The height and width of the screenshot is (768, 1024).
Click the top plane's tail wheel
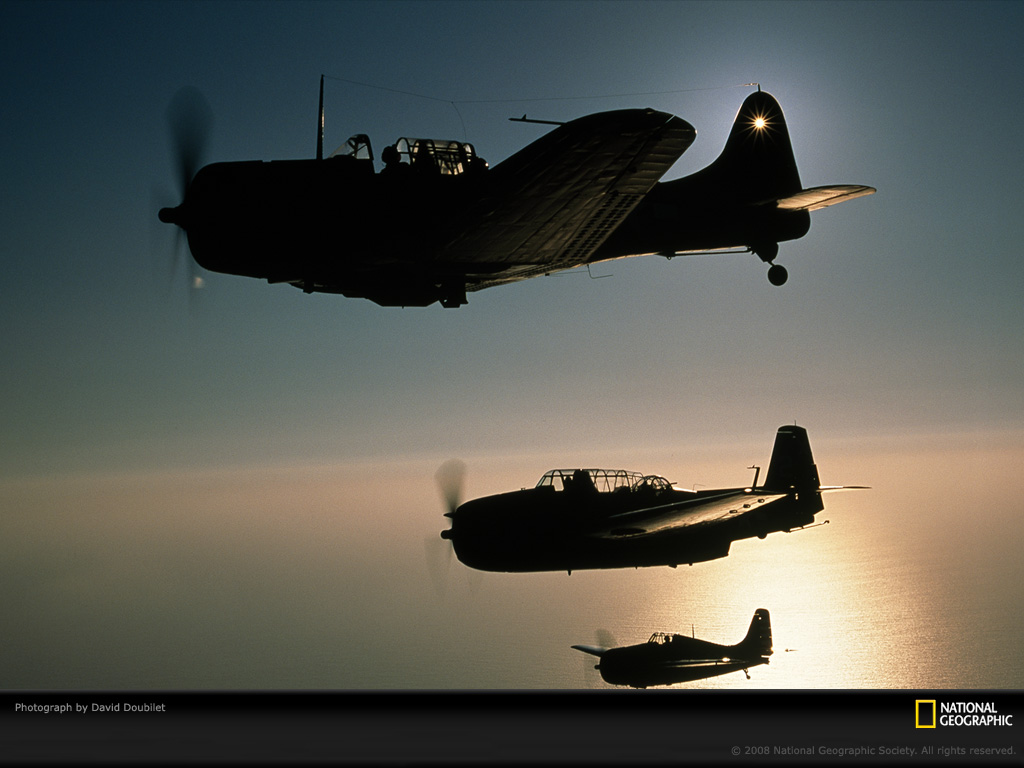(777, 274)
